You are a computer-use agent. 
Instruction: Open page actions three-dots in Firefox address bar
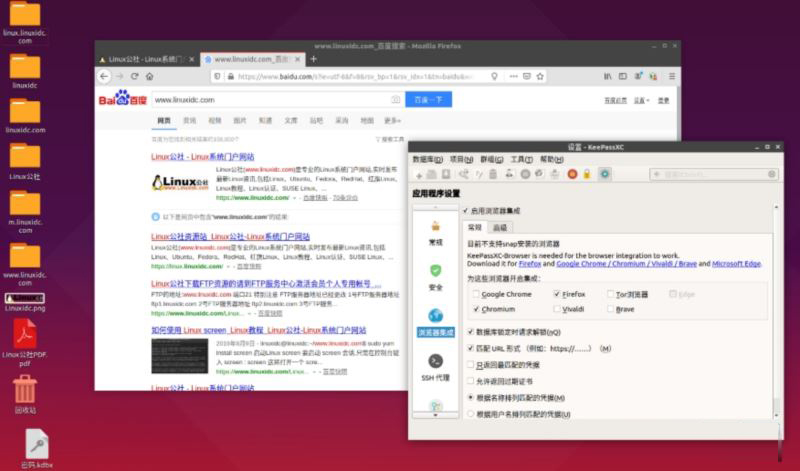(513, 76)
